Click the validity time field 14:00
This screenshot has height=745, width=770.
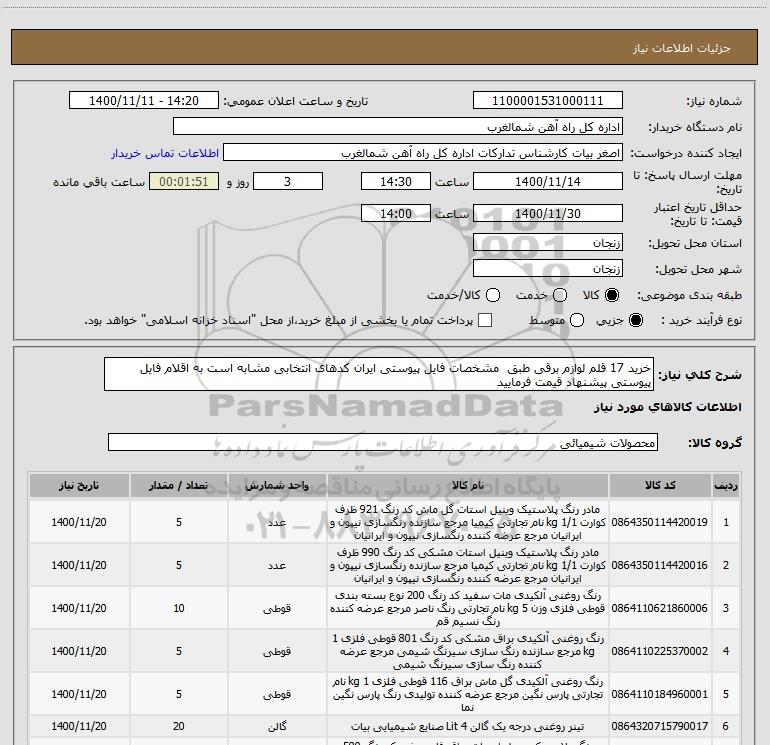pyautogui.click(x=396, y=213)
